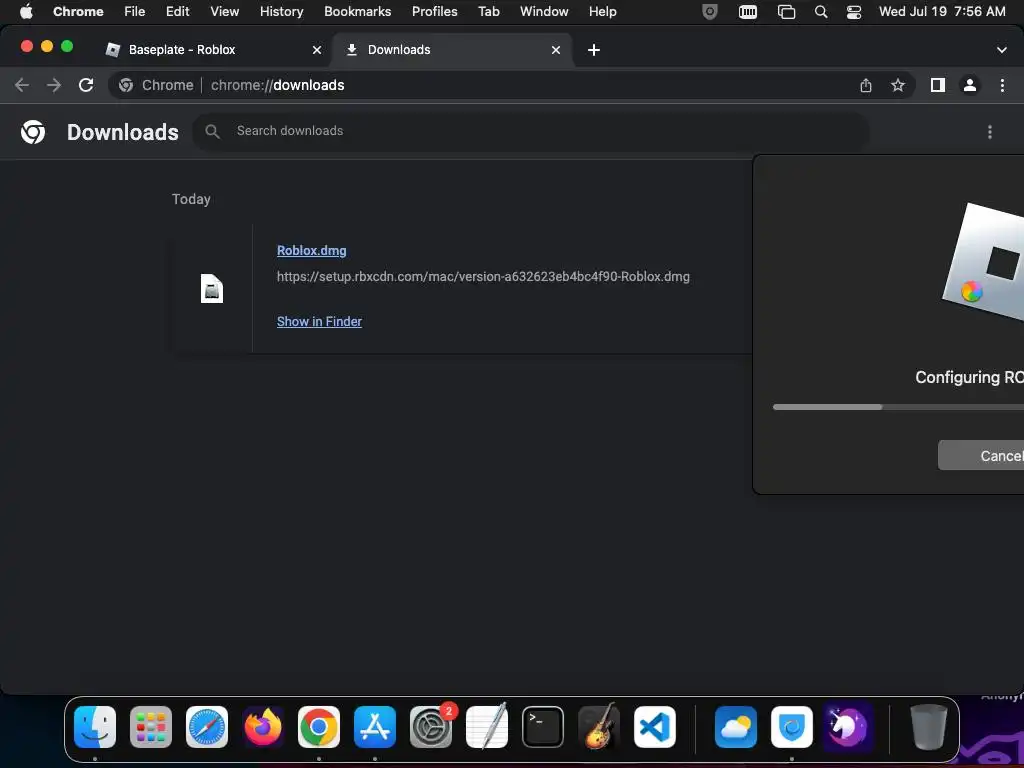Open Control Center in the menu bar
Screen dimensions: 1024x768
coord(854,12)
